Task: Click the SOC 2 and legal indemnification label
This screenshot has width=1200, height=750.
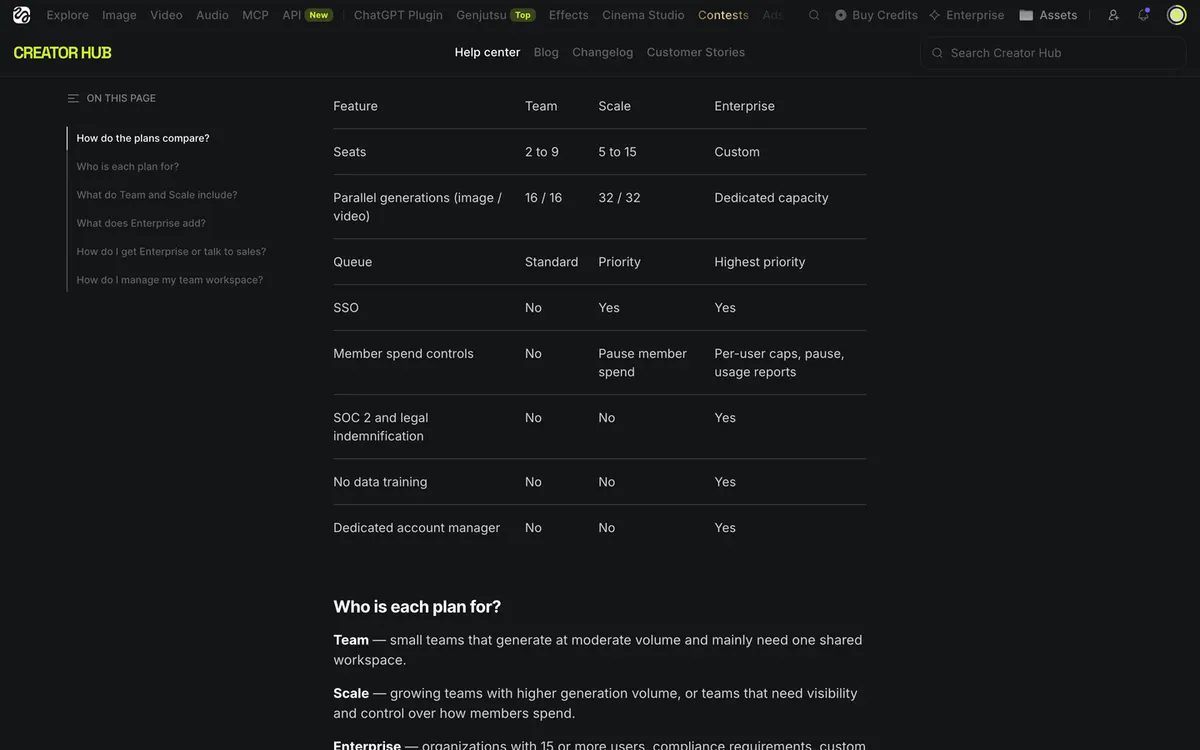Action: (x=380, y=427)
